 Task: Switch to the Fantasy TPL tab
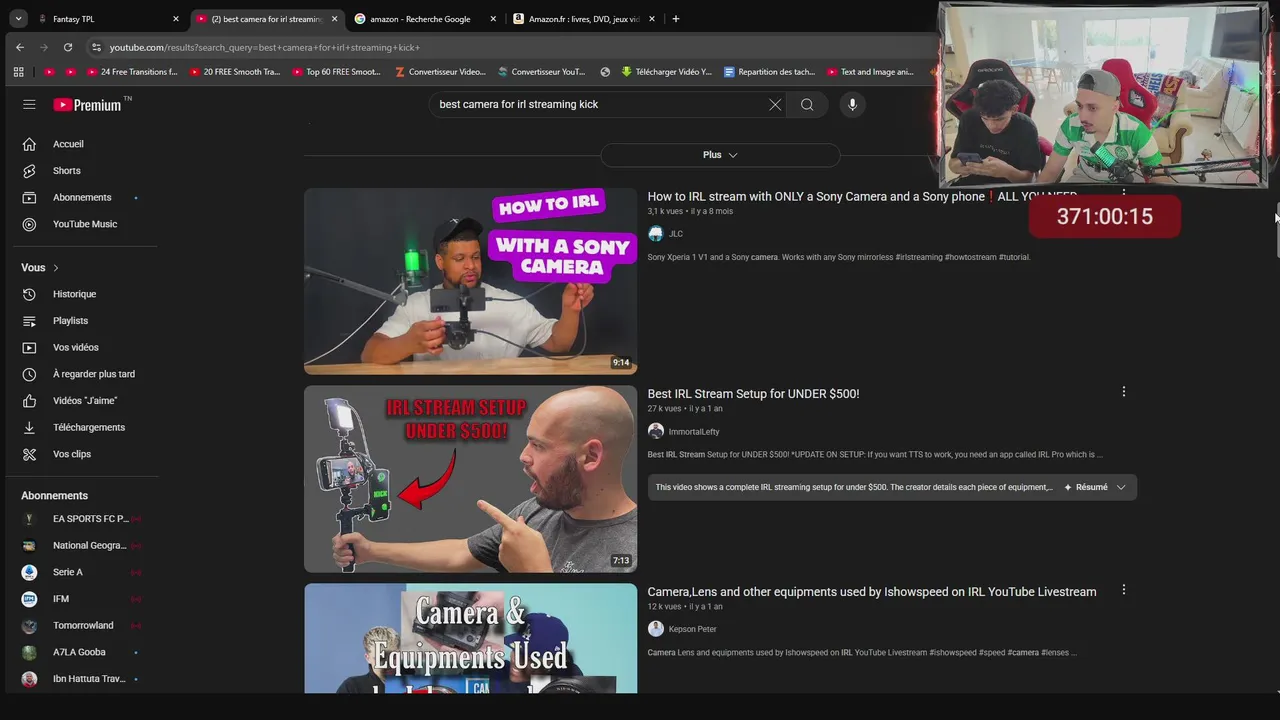click(x=108, y=19)
